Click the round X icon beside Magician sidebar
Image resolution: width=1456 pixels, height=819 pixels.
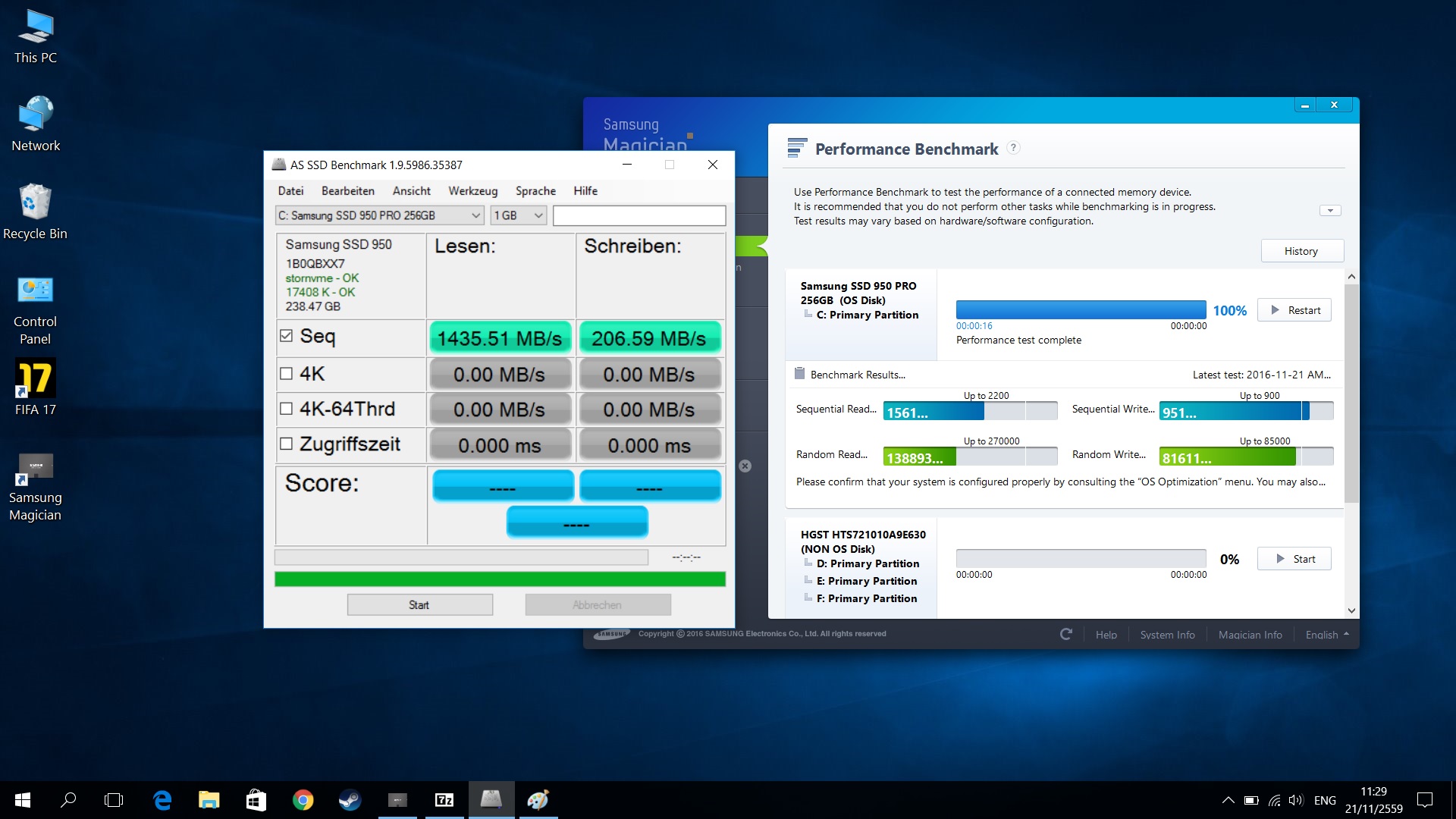click(x=745, y=466)
